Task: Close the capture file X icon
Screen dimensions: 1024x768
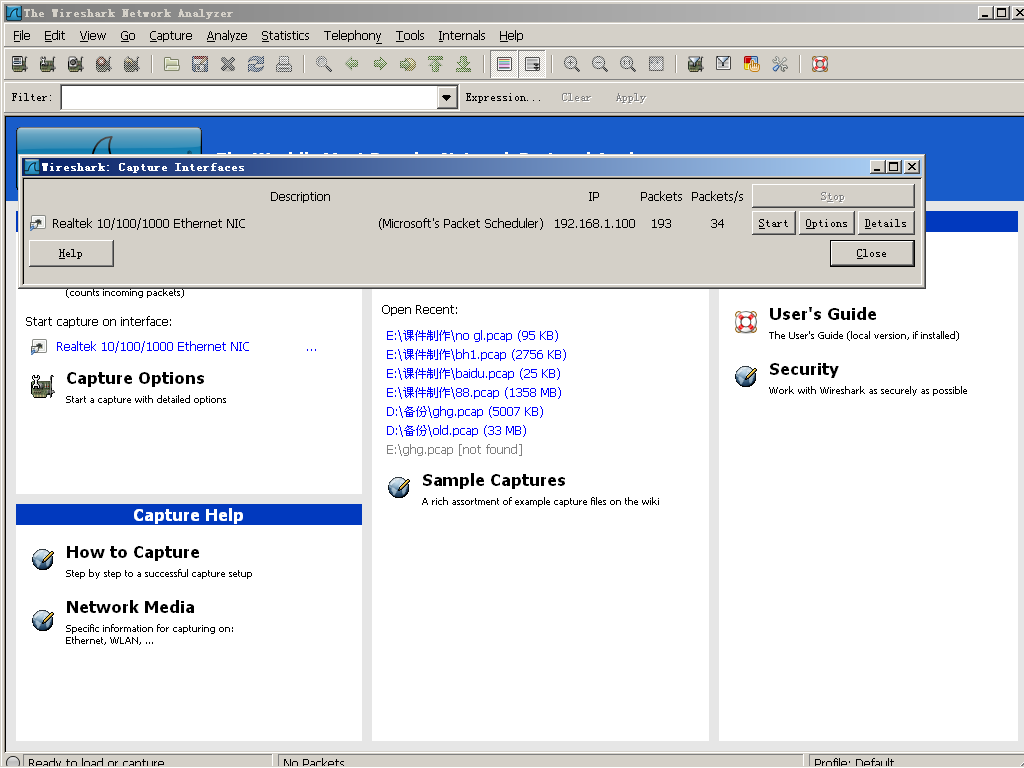Action: pyautogui.click(x=228, y=64)
